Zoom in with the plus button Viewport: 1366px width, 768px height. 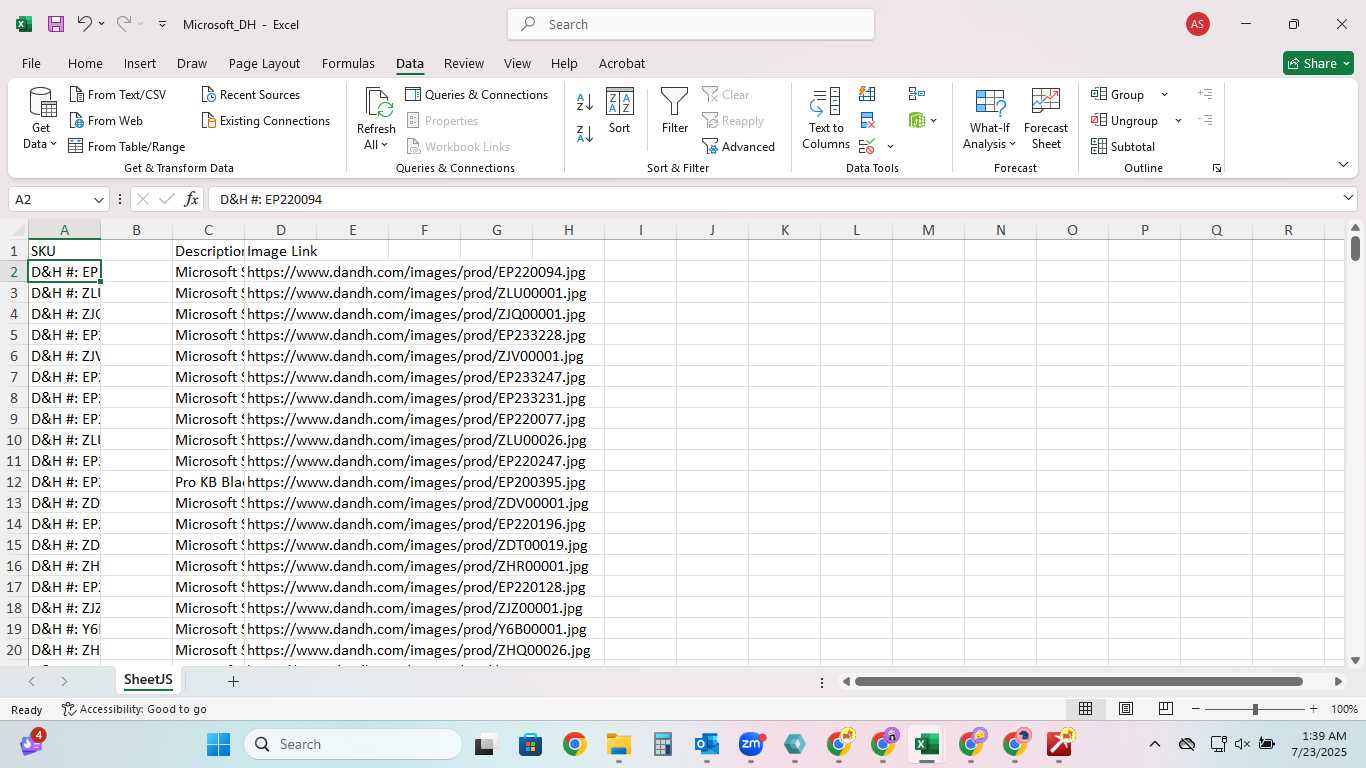1315,709
